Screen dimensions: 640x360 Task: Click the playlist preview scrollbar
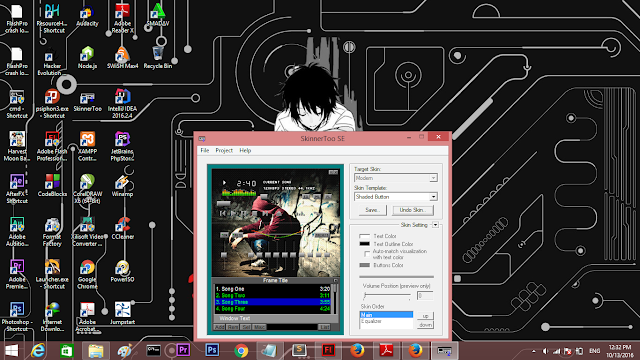click(x=335, y=299)
